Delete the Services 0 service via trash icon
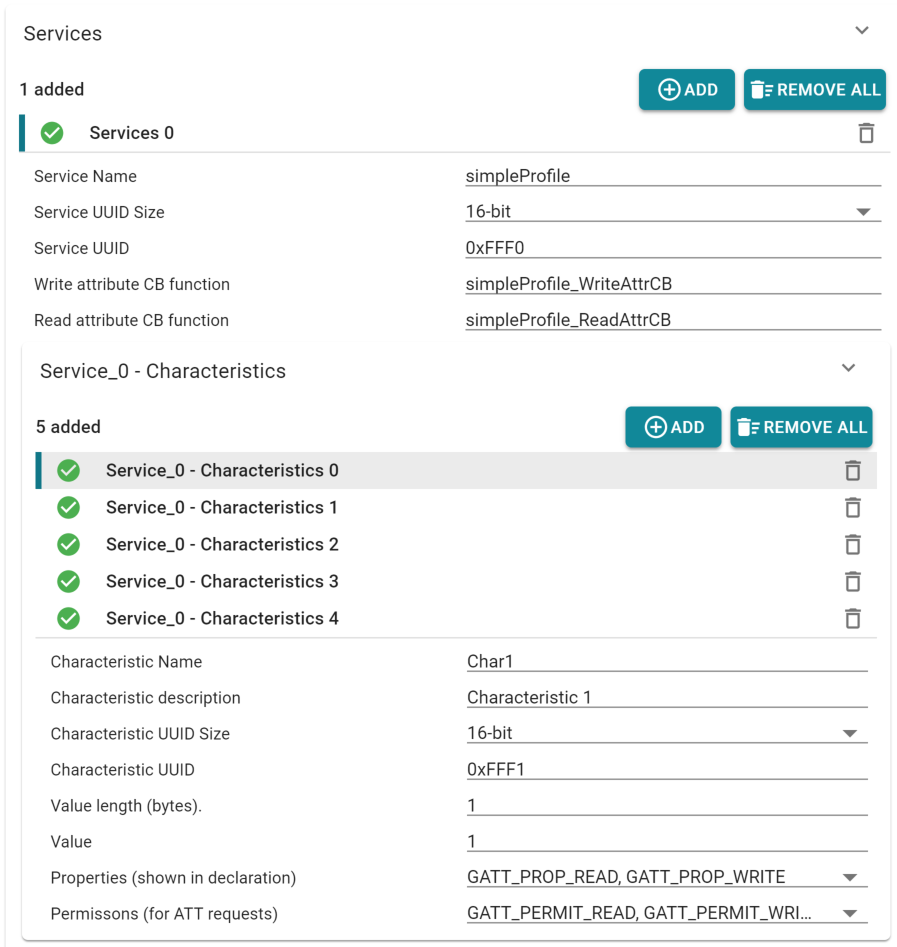 (x=866, y=132)
